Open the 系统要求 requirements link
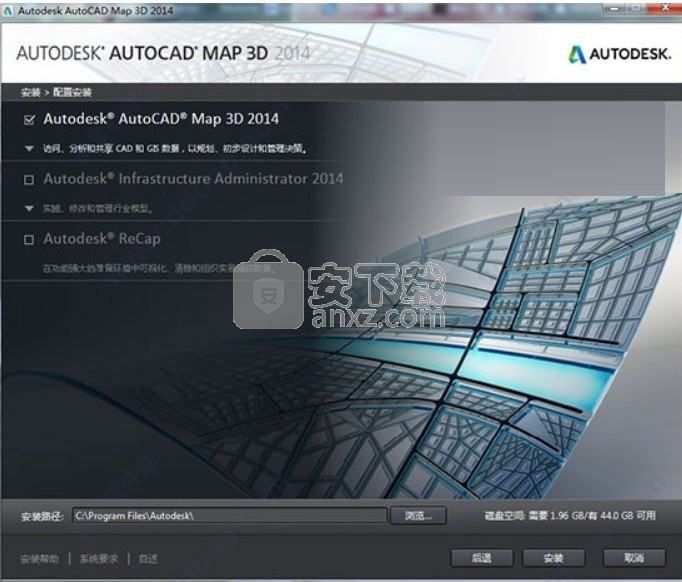 [x=99, y=559]
